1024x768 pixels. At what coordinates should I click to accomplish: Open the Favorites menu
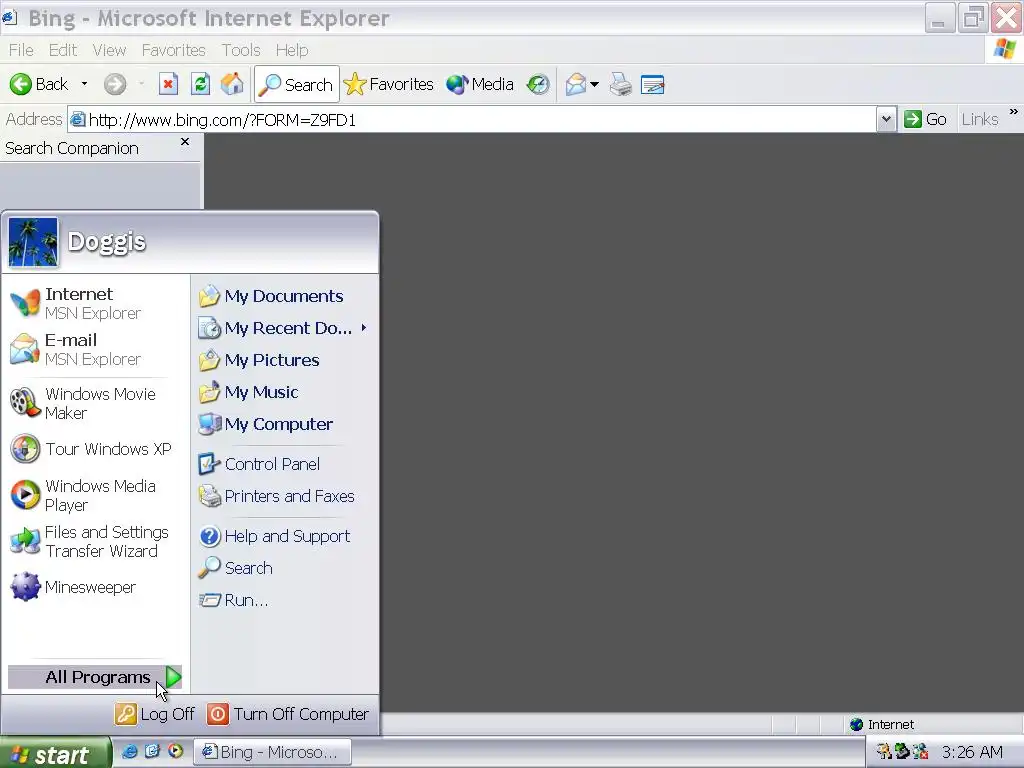174,50
